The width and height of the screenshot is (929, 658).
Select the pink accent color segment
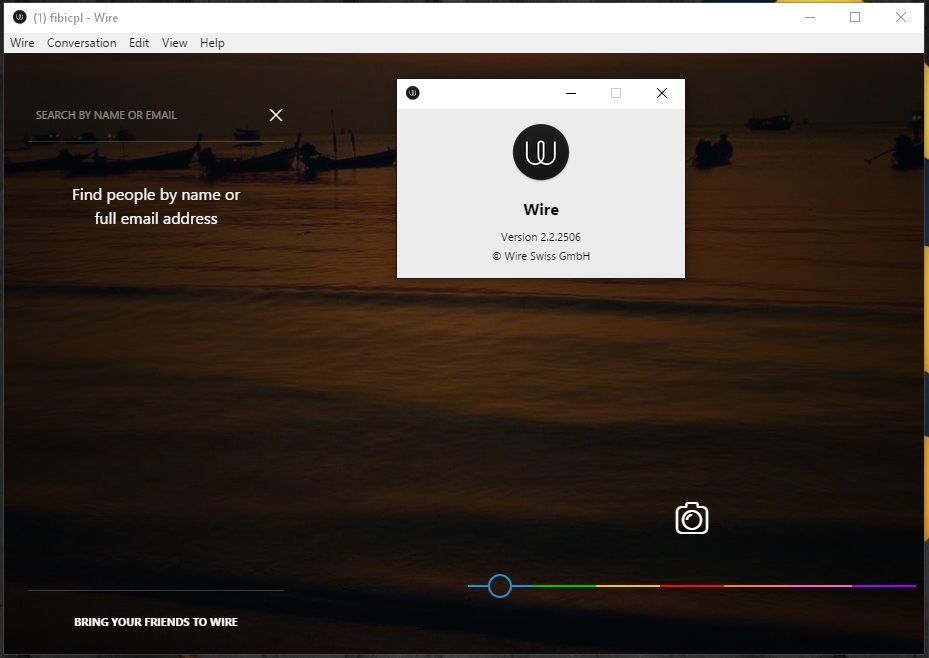(x=820, y=586)
